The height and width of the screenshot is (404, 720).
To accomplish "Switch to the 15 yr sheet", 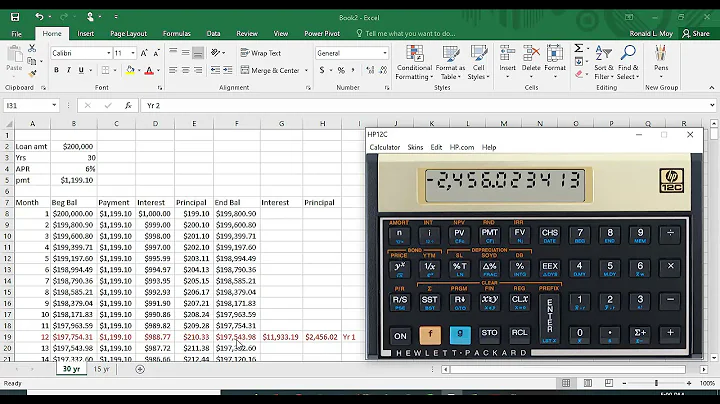I will 101,369.
